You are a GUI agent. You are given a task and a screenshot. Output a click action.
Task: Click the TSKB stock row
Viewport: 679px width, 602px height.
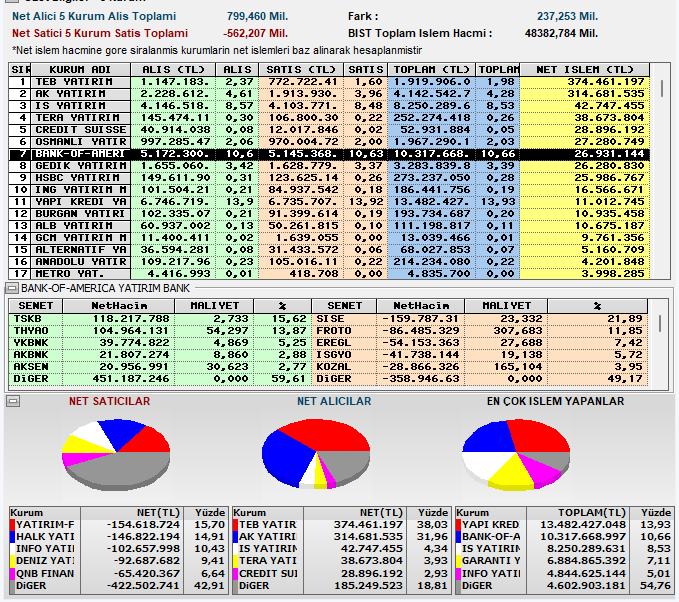160,319
